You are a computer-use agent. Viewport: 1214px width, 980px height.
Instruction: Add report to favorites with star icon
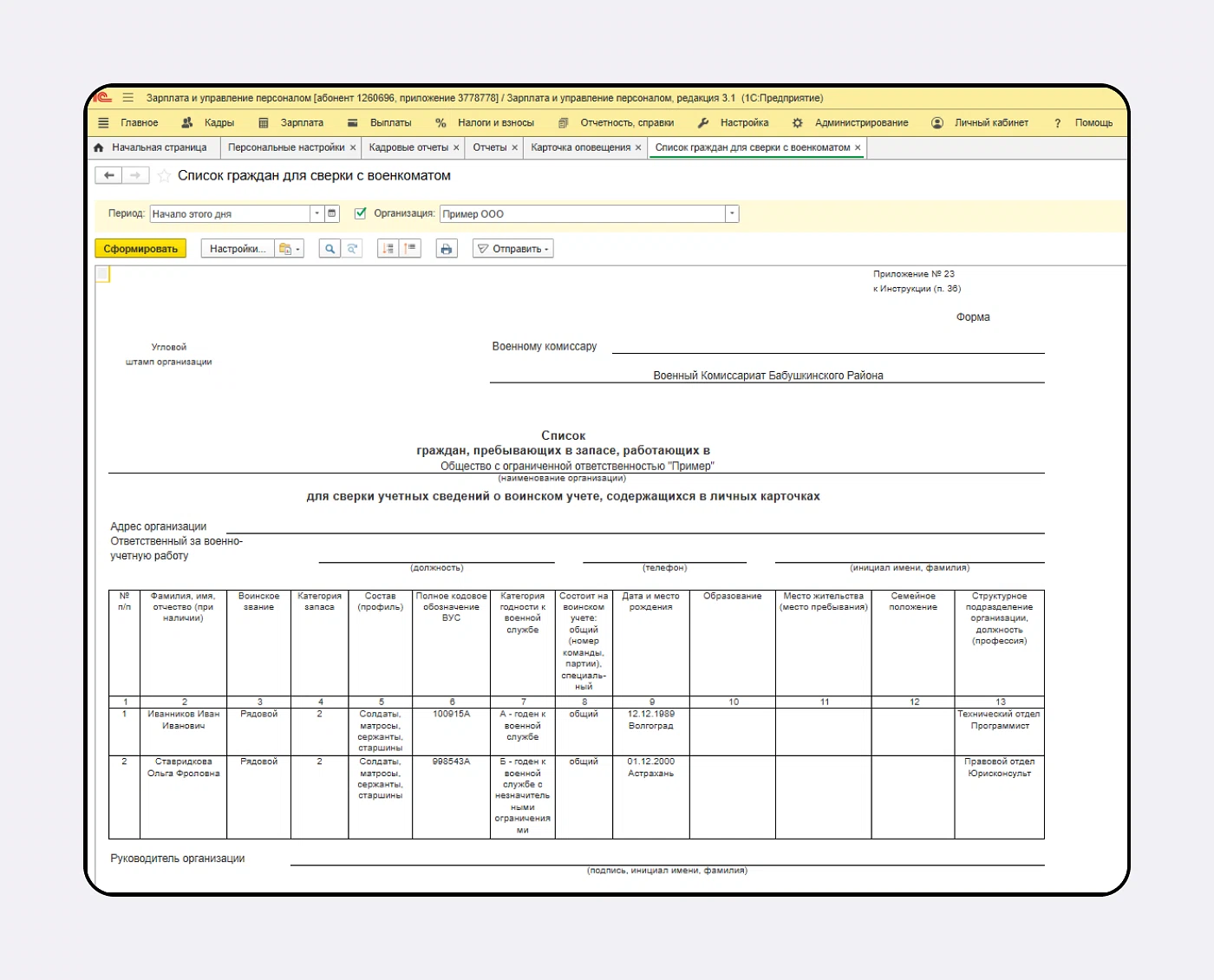pos(164,176)
